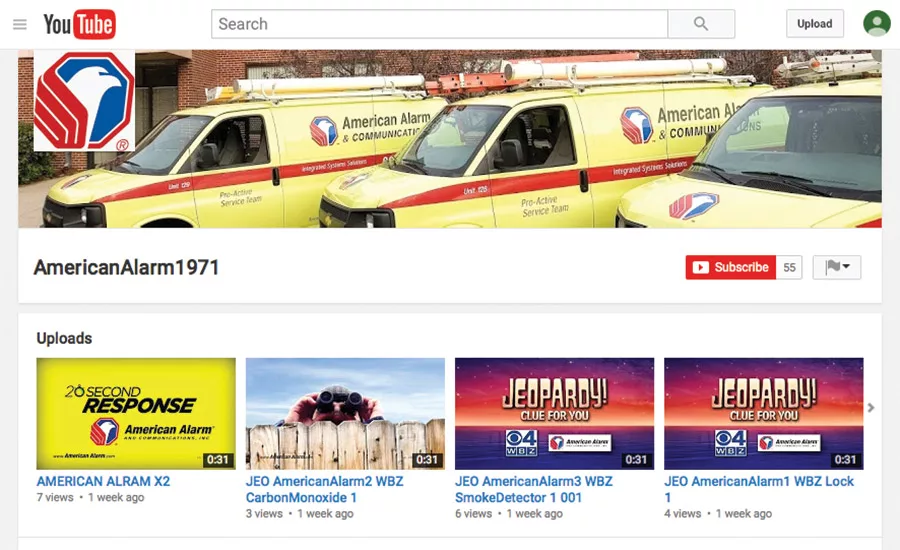900x550 pixels.
Task: Go to the YouTube home logo
Action: click(x=79, y=24)
